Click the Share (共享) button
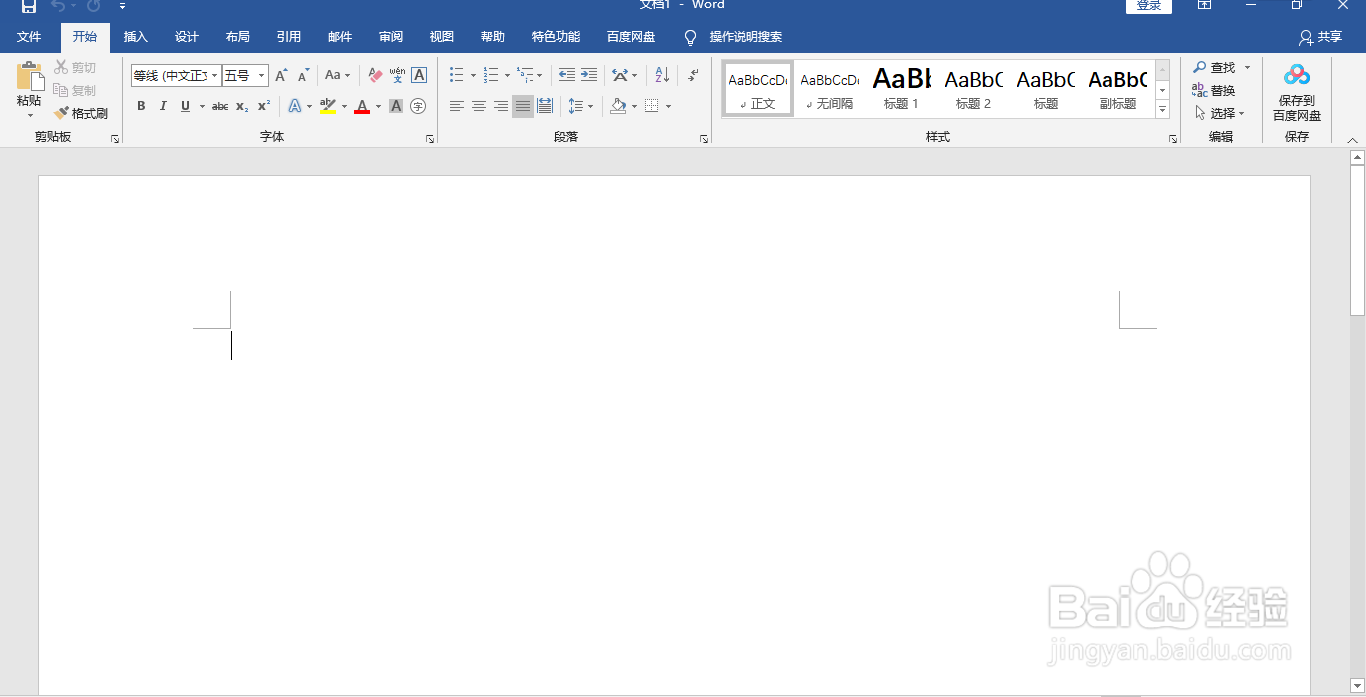1366x697 pixels. click(x=1320, y=37)
